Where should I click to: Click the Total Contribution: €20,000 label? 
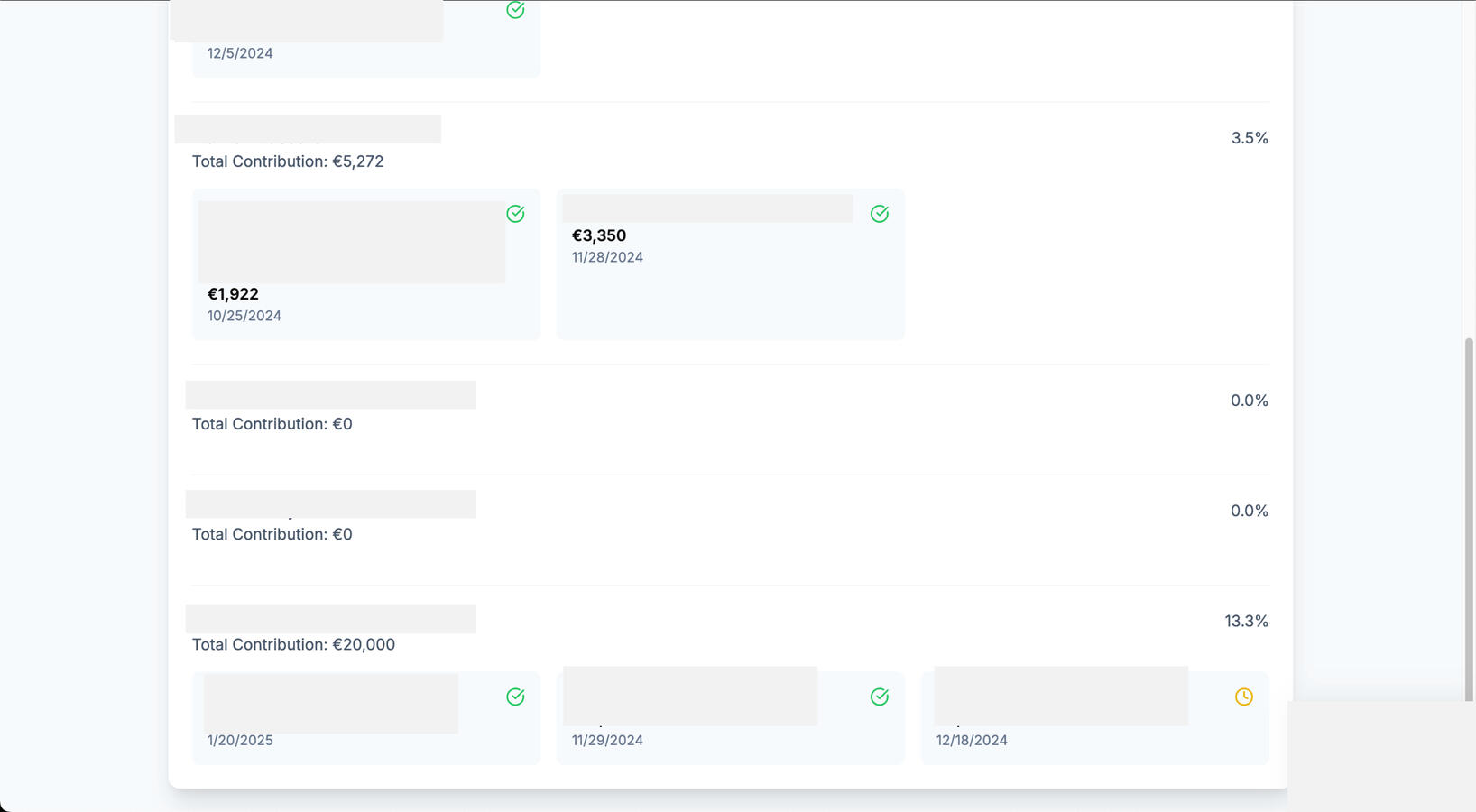293,644
